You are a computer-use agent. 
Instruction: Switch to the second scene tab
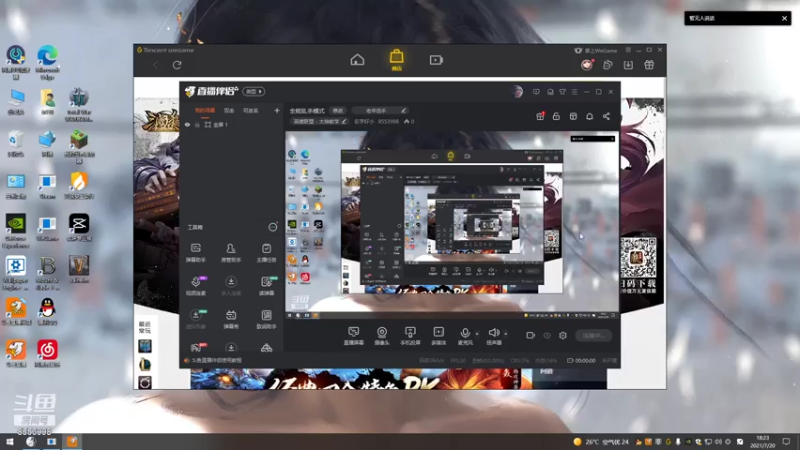tap(229, 110)
